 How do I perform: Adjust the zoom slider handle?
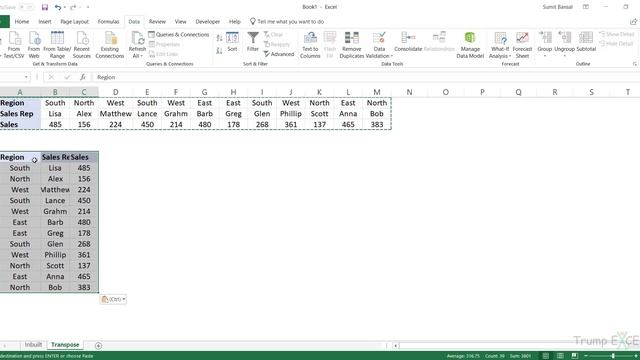[613, 356]
